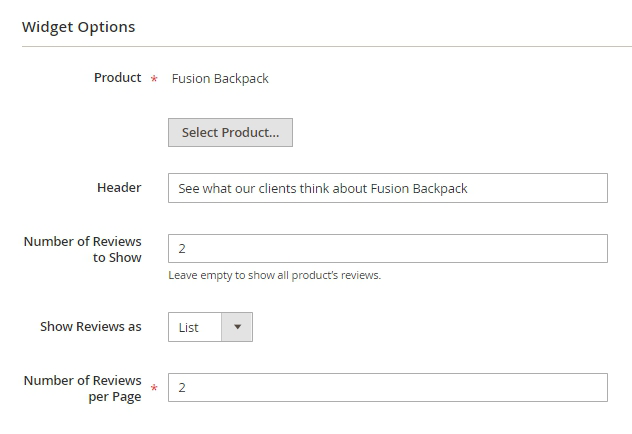Click the required asterisk by Reviews per Page
Image resolution: width=632 pixels, height=434 pixels.
(x=154, y=389)
